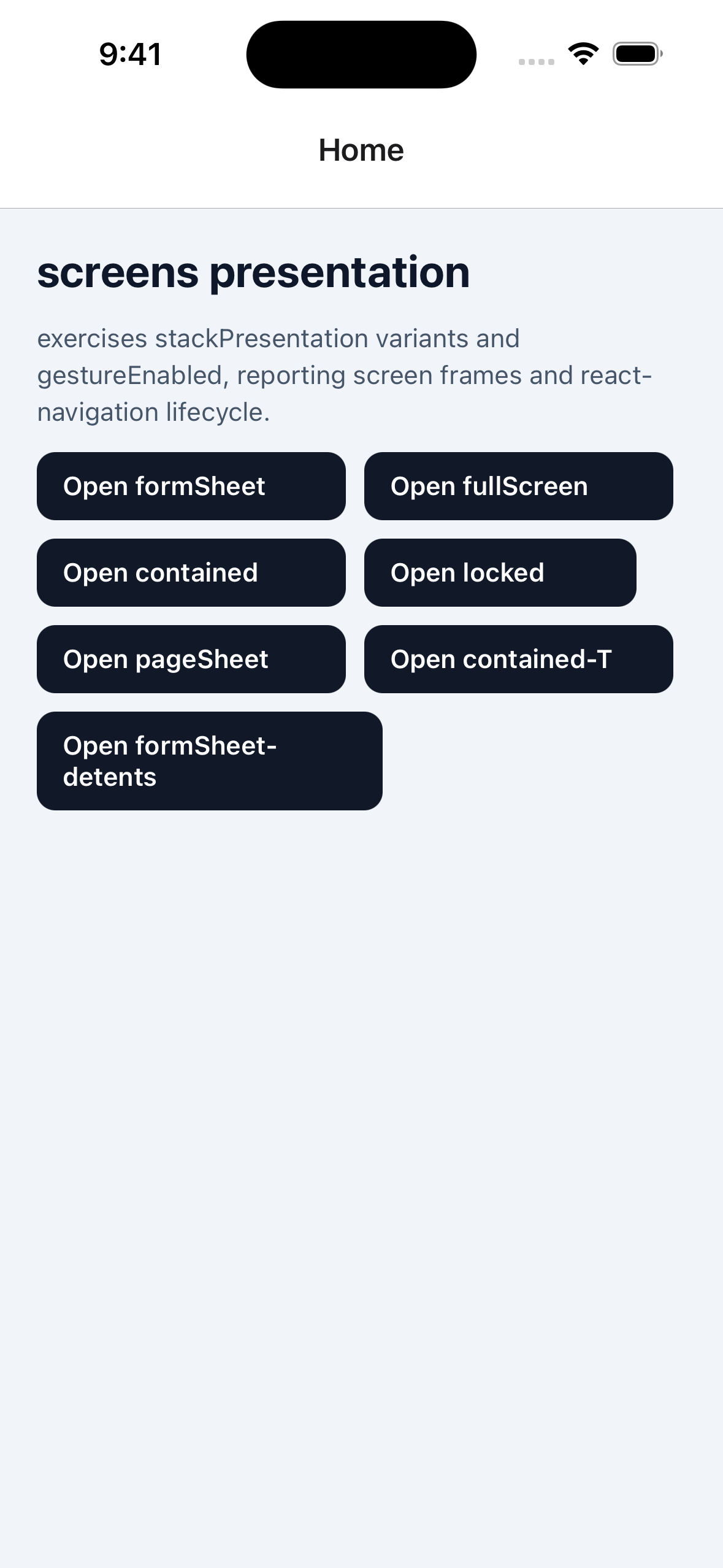The image size is (723, 1568).
Task: Tap the word formSheet in first button
Action: pos(200,486)
